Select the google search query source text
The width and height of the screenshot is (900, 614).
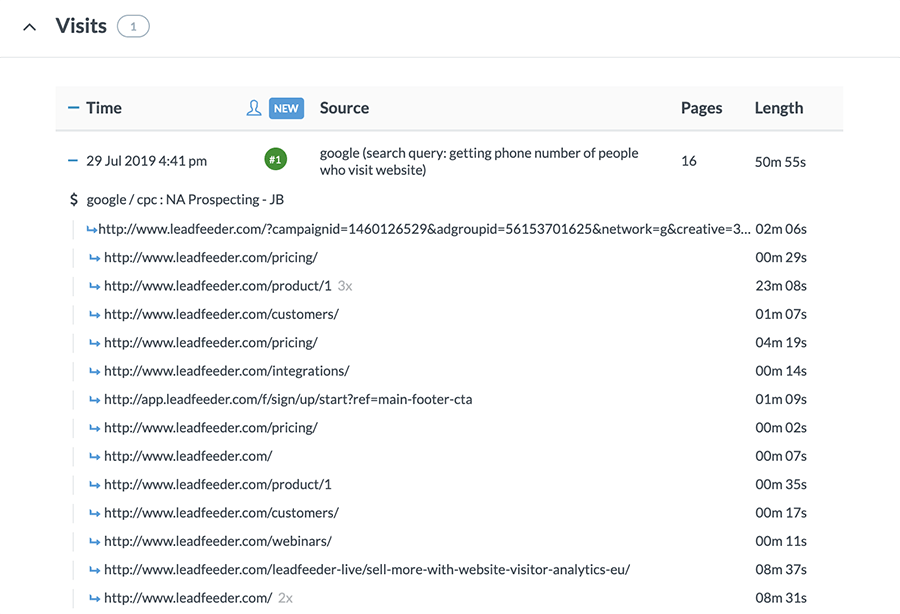(x=479, y=161)
